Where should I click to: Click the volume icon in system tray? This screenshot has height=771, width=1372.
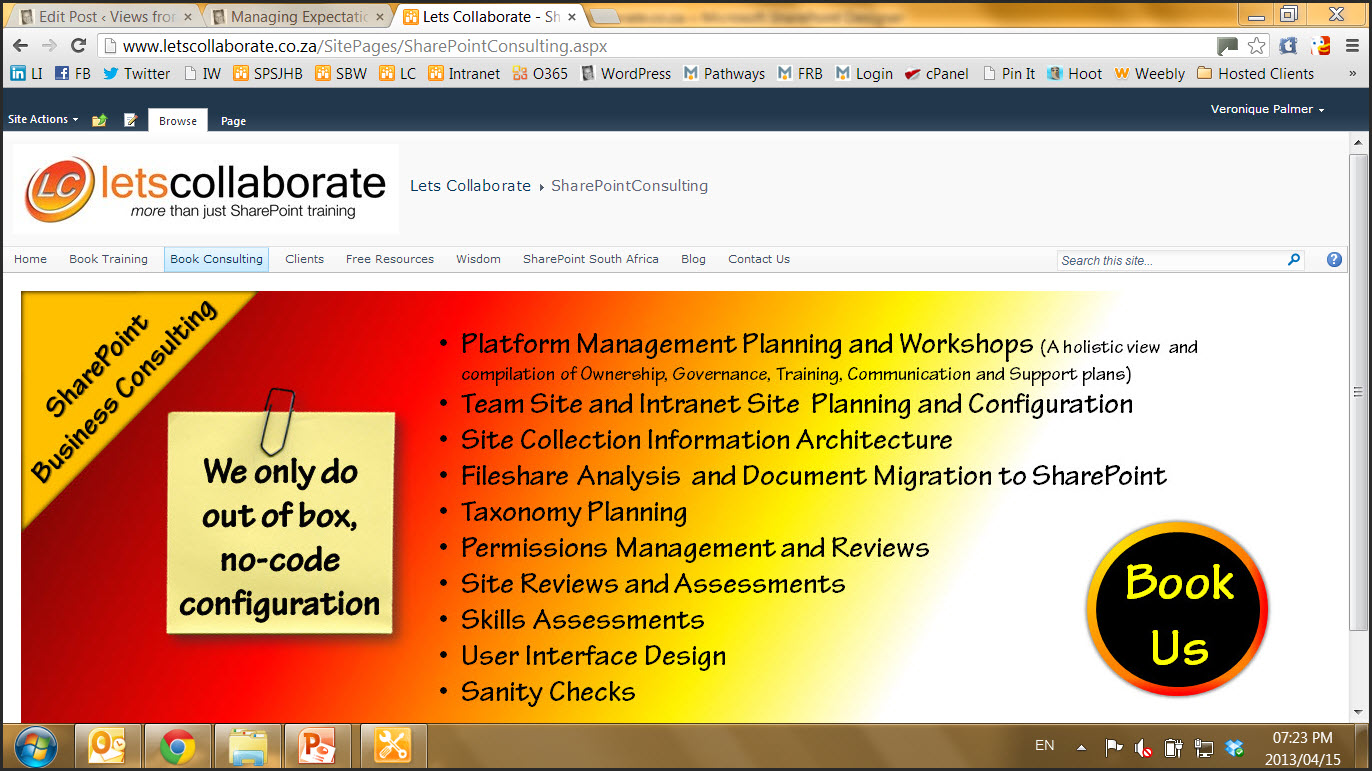pyautogui.click(x=1142, y=747)
